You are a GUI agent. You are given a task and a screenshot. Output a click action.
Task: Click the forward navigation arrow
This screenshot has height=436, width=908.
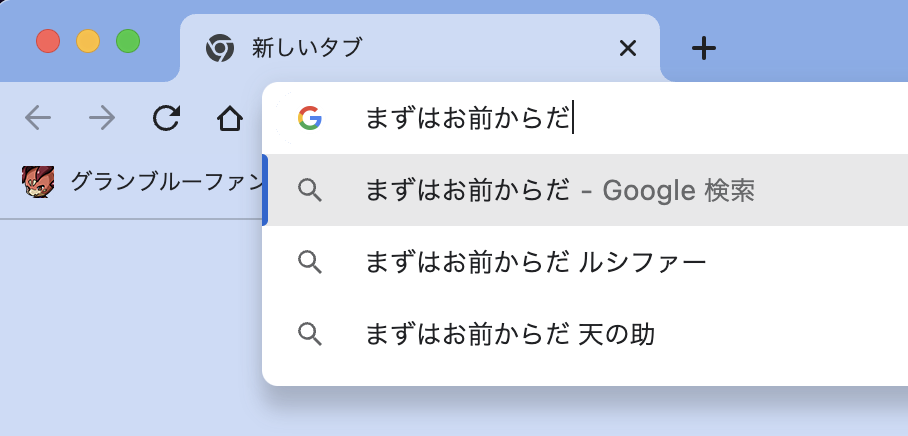102,119
